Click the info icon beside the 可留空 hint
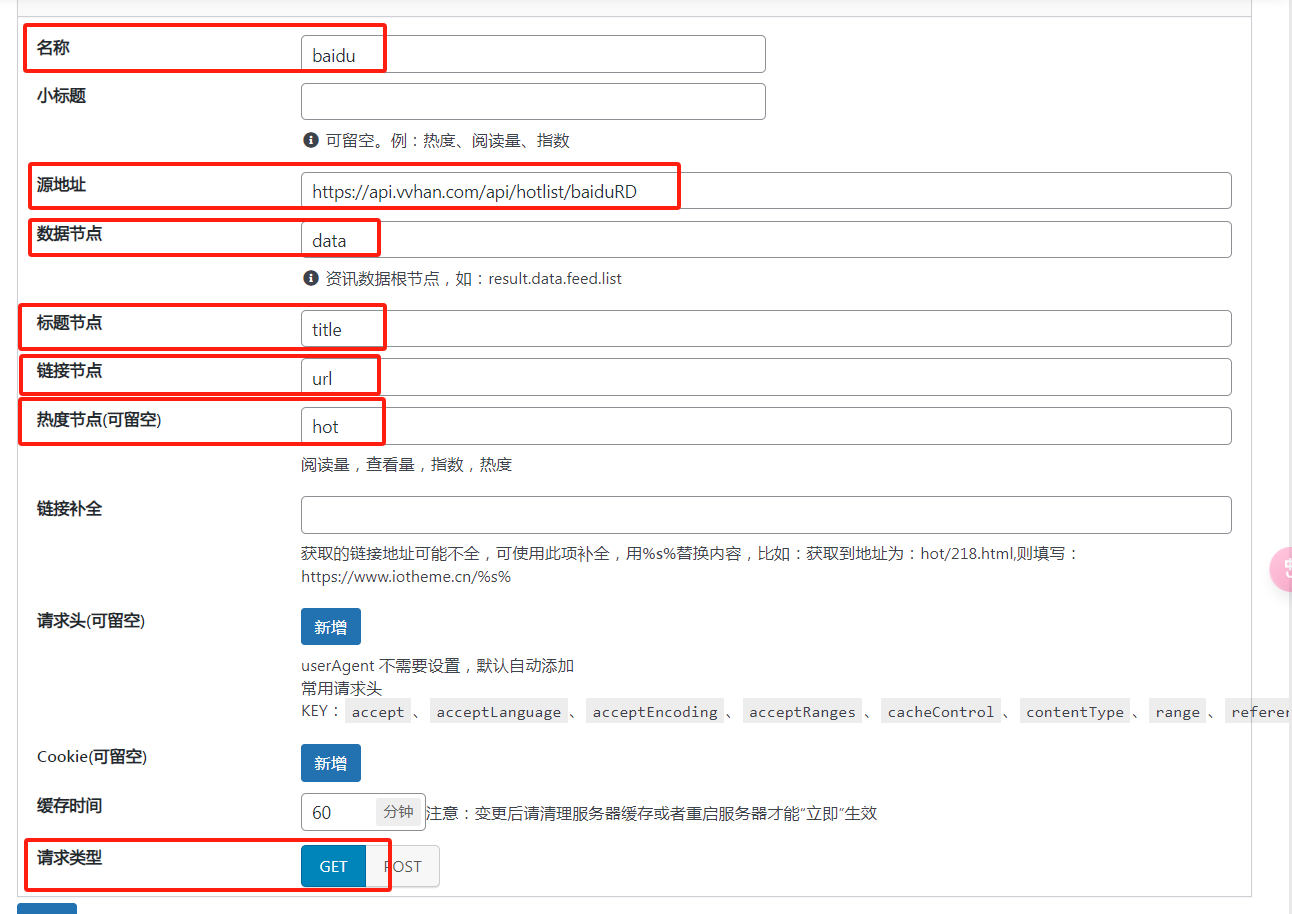The image size is (1292, 914). coord(310,141)
